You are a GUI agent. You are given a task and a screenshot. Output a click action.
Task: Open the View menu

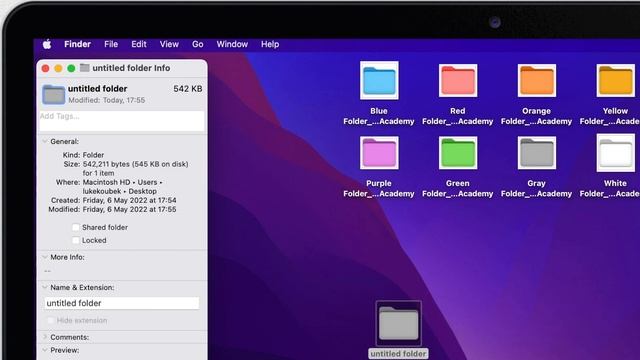pos(169,44)
